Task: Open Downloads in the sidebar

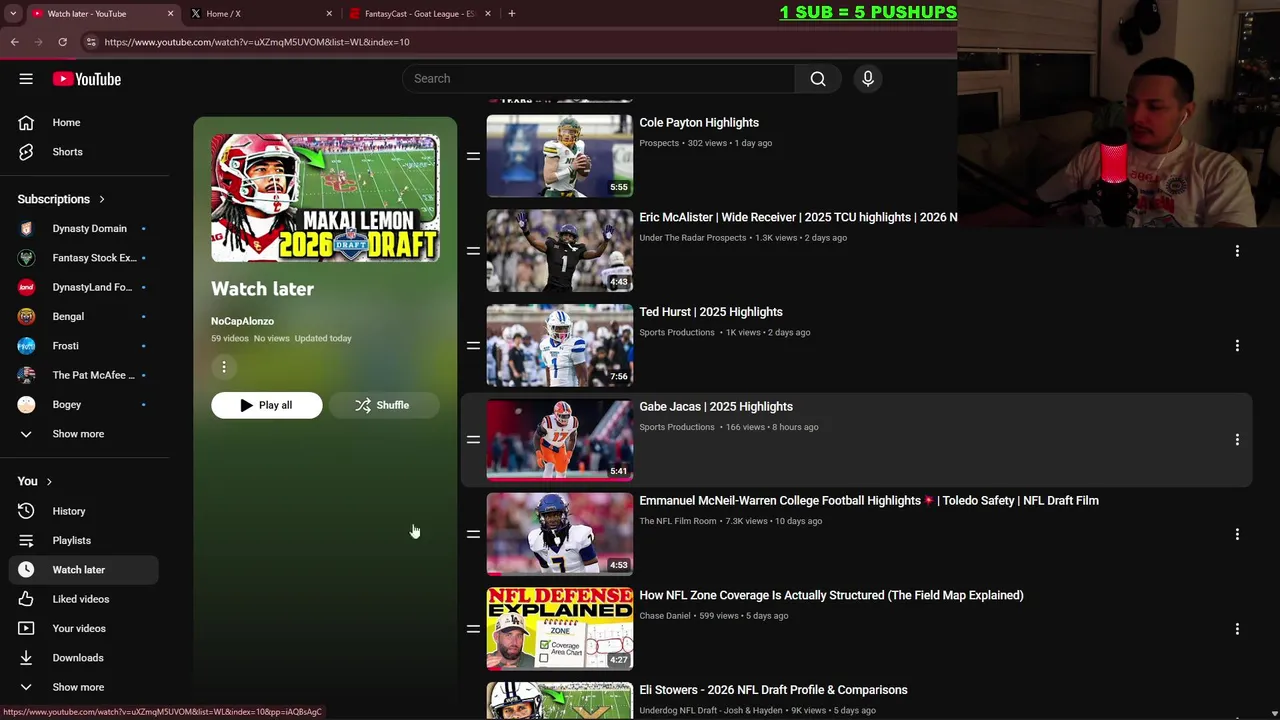Action: 84,658
